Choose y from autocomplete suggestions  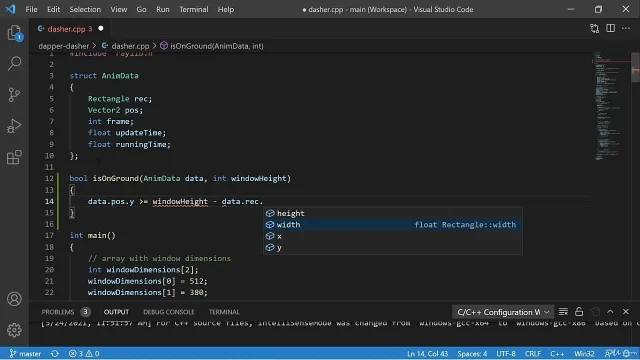[392, 247]
